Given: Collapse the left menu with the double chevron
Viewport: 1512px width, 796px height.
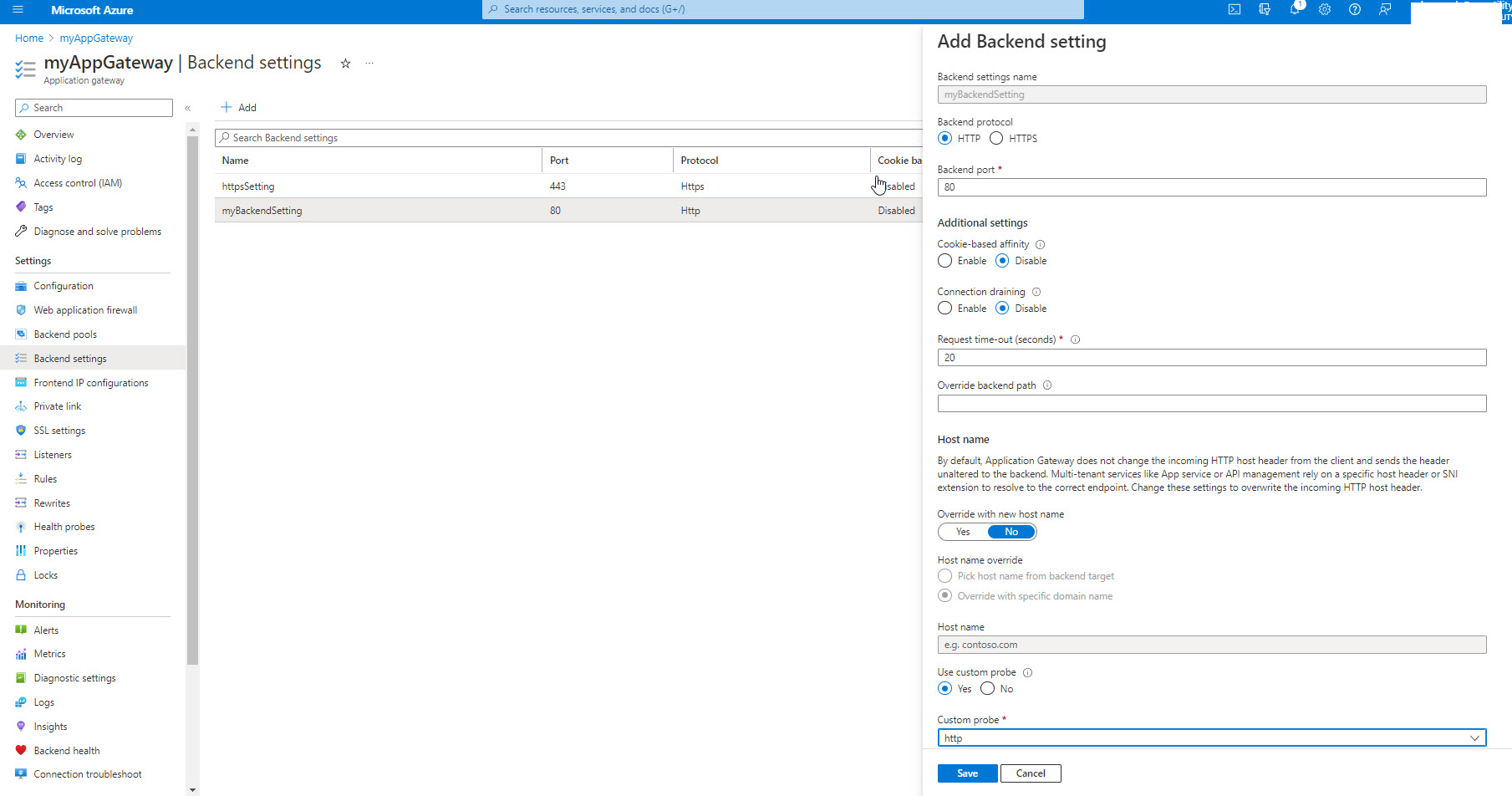Looking at the screenshot, I should click(x=188, y=108).
